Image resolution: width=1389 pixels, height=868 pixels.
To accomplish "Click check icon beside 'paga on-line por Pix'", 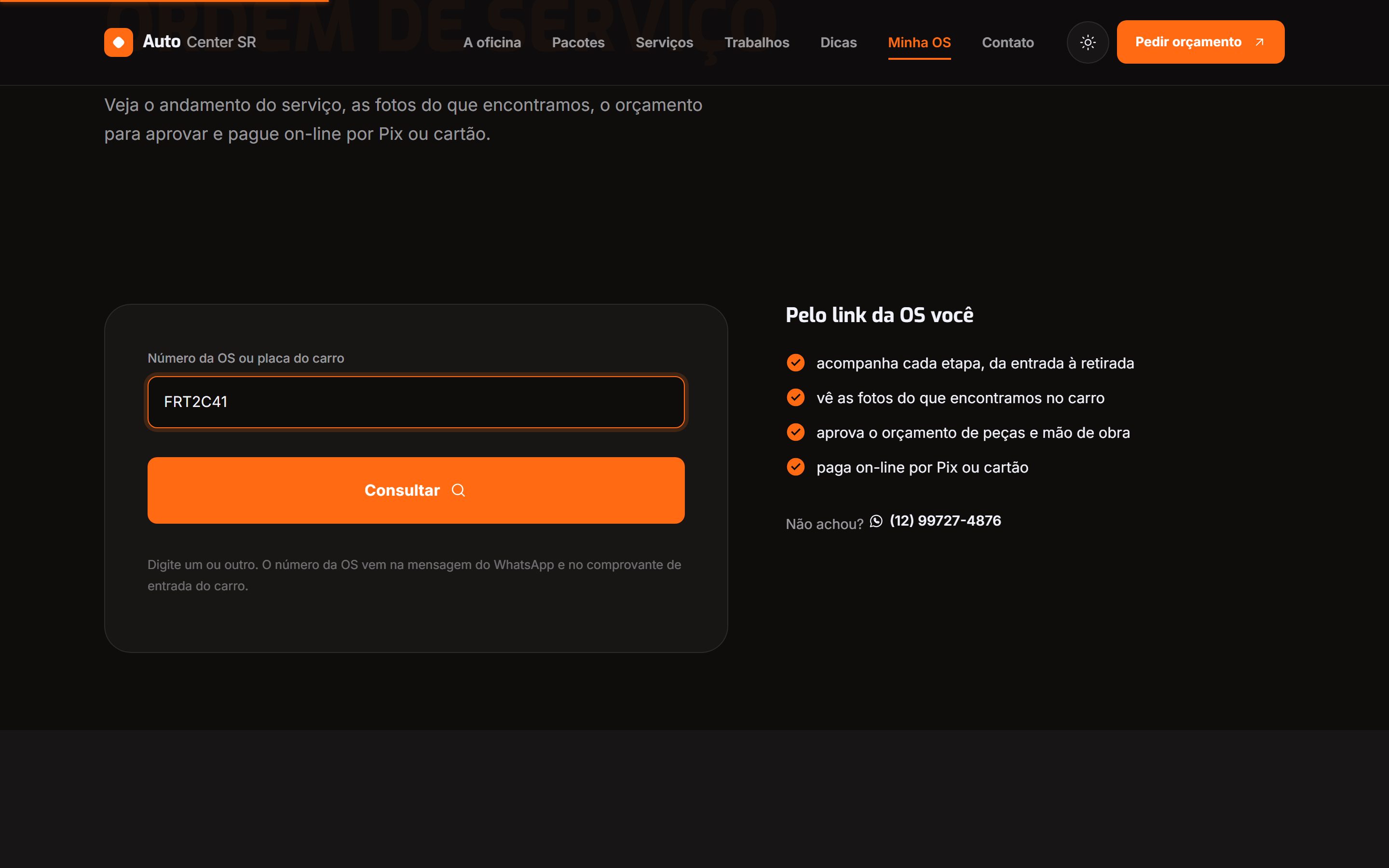I will pos(795,467).
